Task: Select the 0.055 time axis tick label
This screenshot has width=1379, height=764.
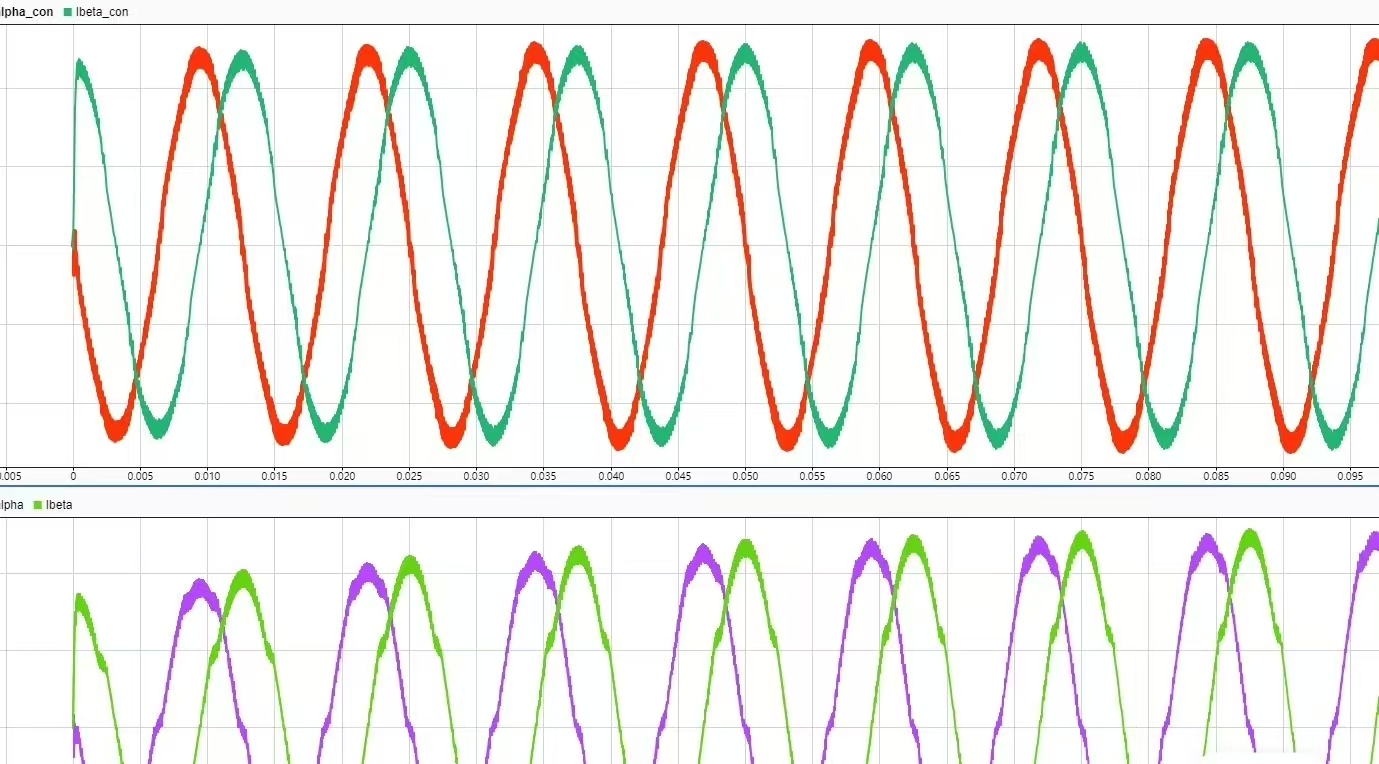Action: (812, 476)
